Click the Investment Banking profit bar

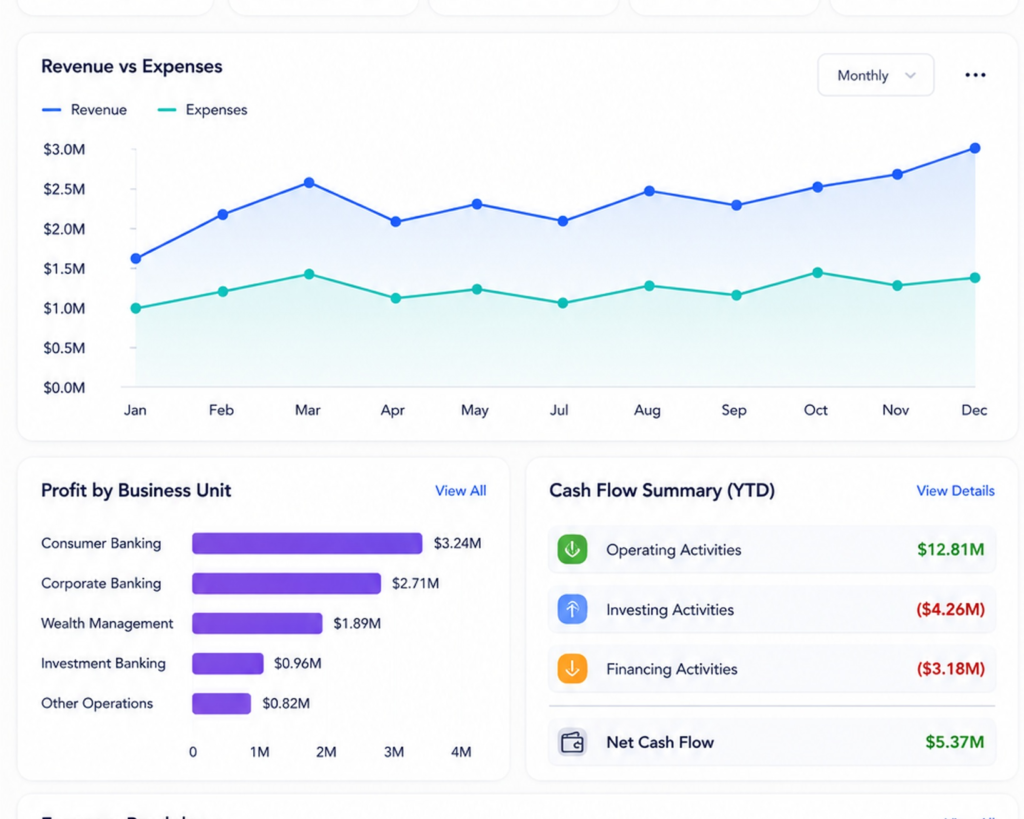[228, 664]
